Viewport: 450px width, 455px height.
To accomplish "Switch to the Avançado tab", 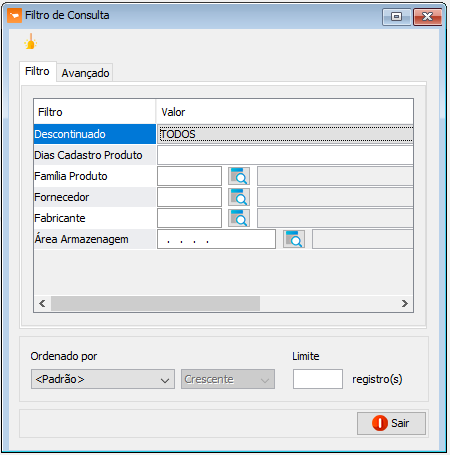I will tap(85, 73).
